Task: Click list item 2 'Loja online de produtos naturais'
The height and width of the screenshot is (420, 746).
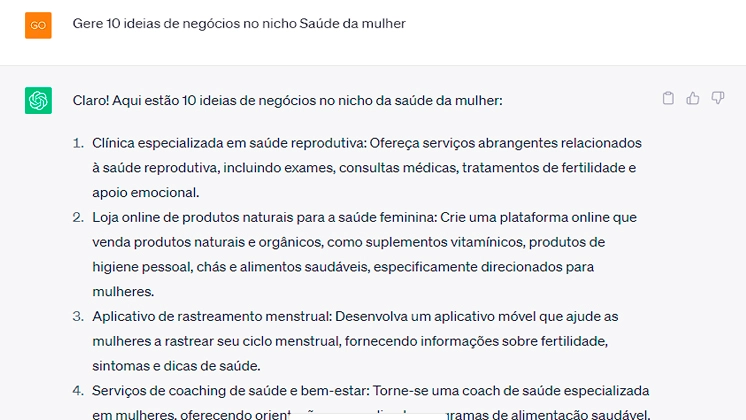Action: 364,254
